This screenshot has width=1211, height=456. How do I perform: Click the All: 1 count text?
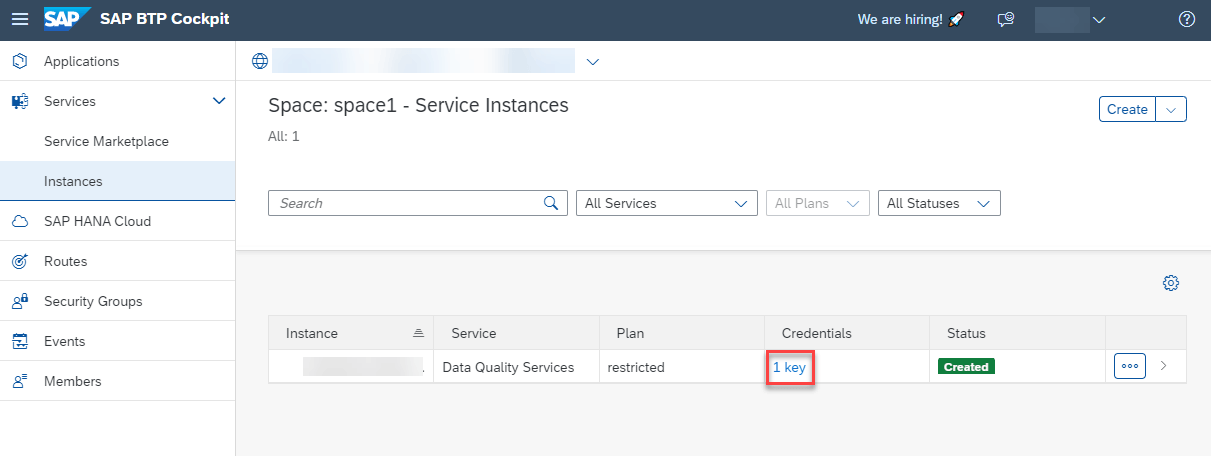[284, 136]
